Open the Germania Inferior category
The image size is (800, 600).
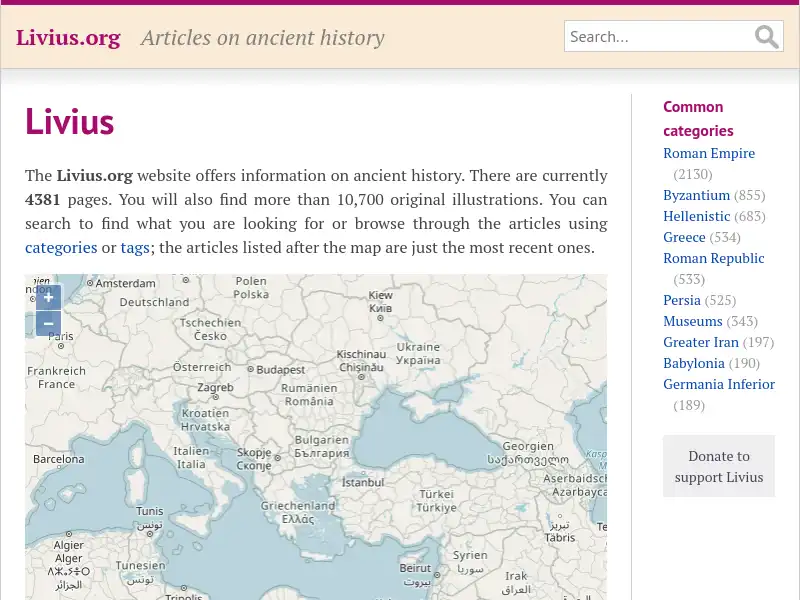(x=719, y=384)
